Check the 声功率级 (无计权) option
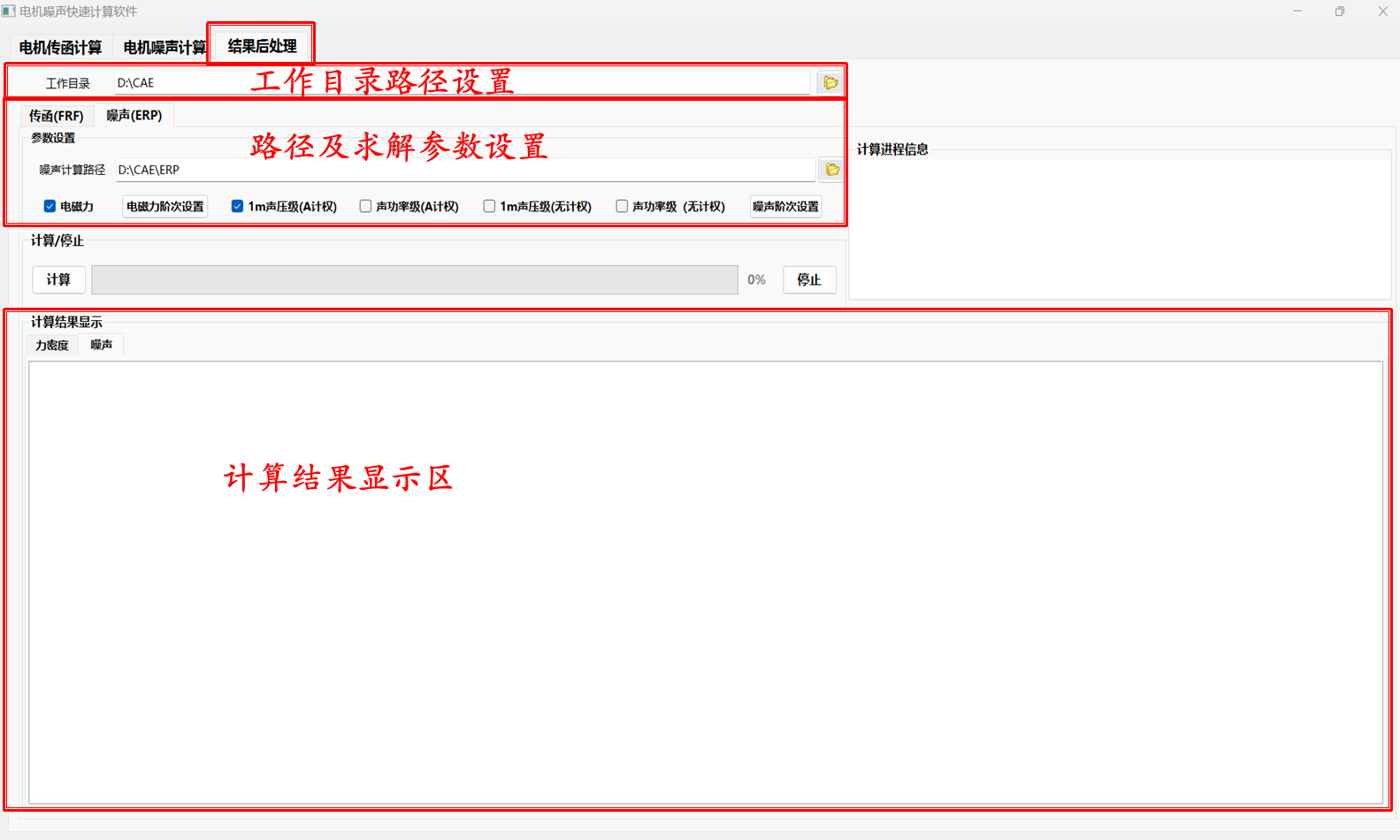 click(x=622, y=206)
